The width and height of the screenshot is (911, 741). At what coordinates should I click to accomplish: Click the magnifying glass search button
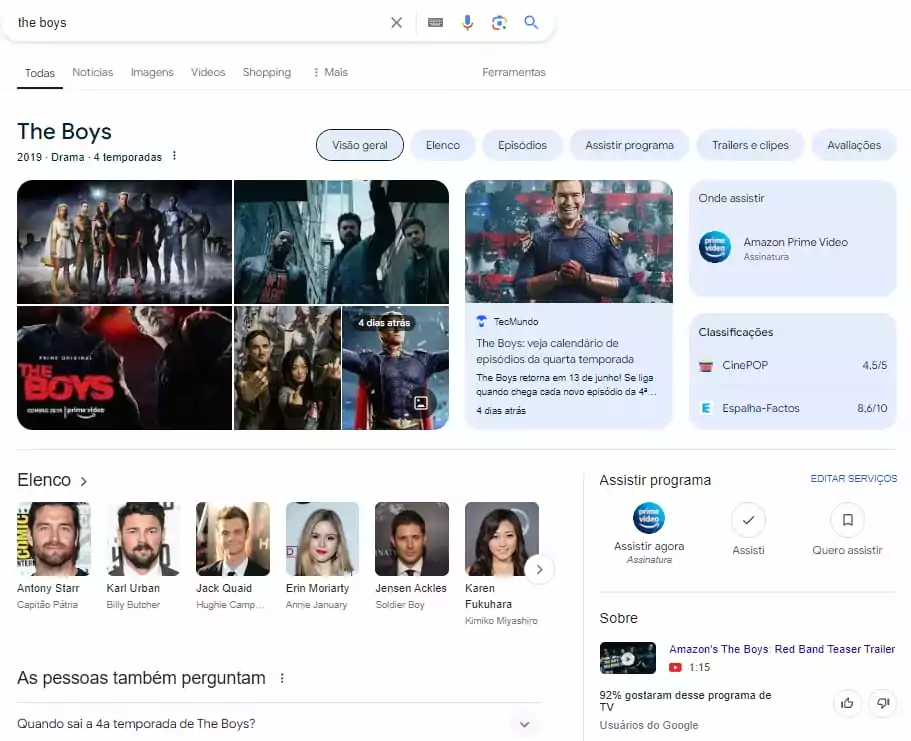point(531,22)
